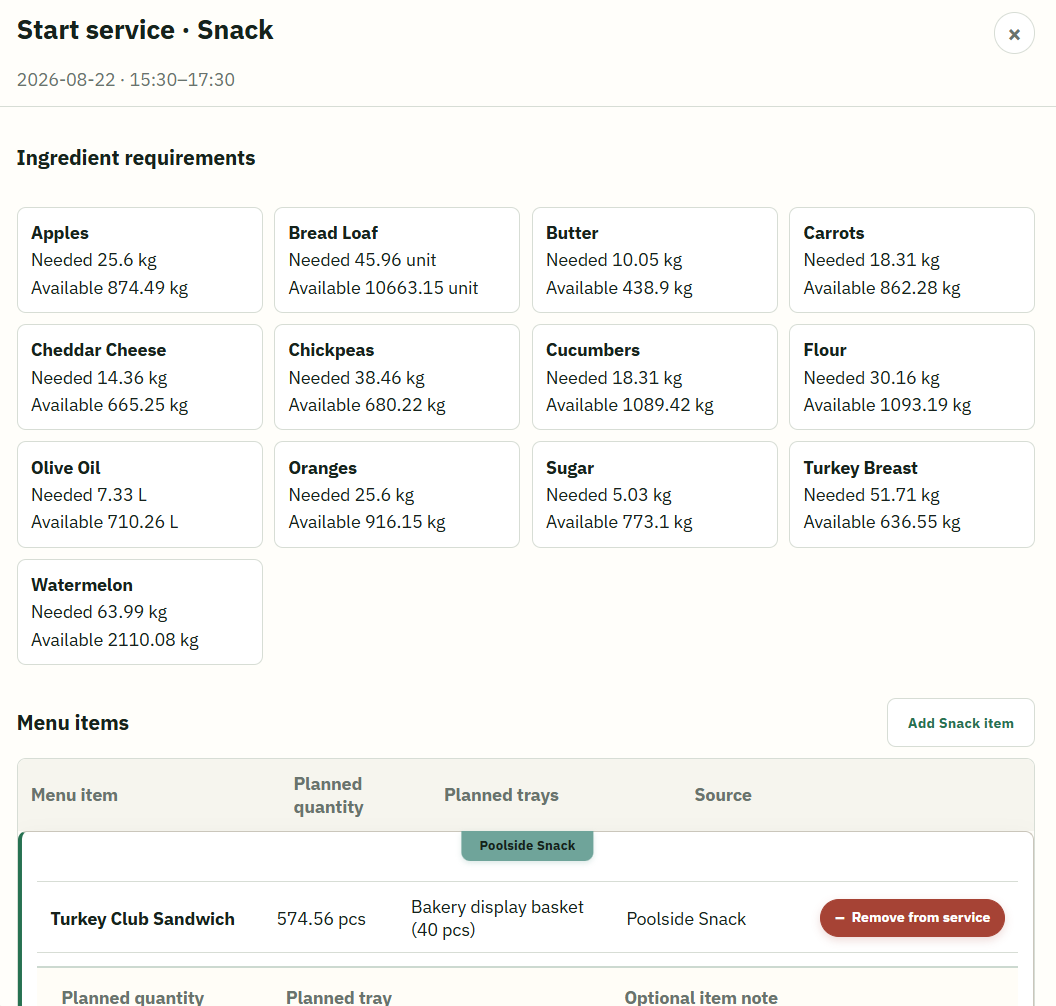Click the Watermelon ingredient card
1056x1006 pixels.
point(140,612)
